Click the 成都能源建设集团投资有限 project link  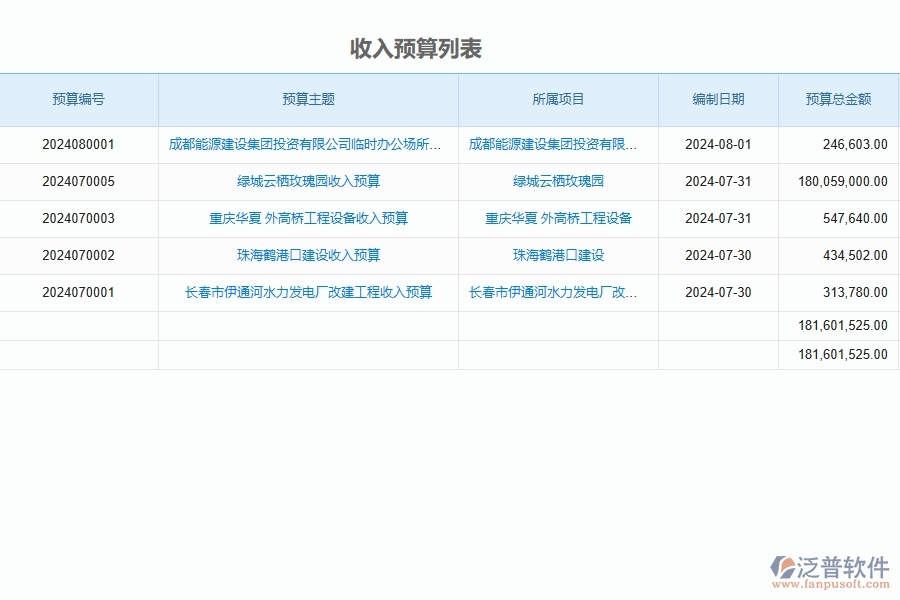click(558, 144)
